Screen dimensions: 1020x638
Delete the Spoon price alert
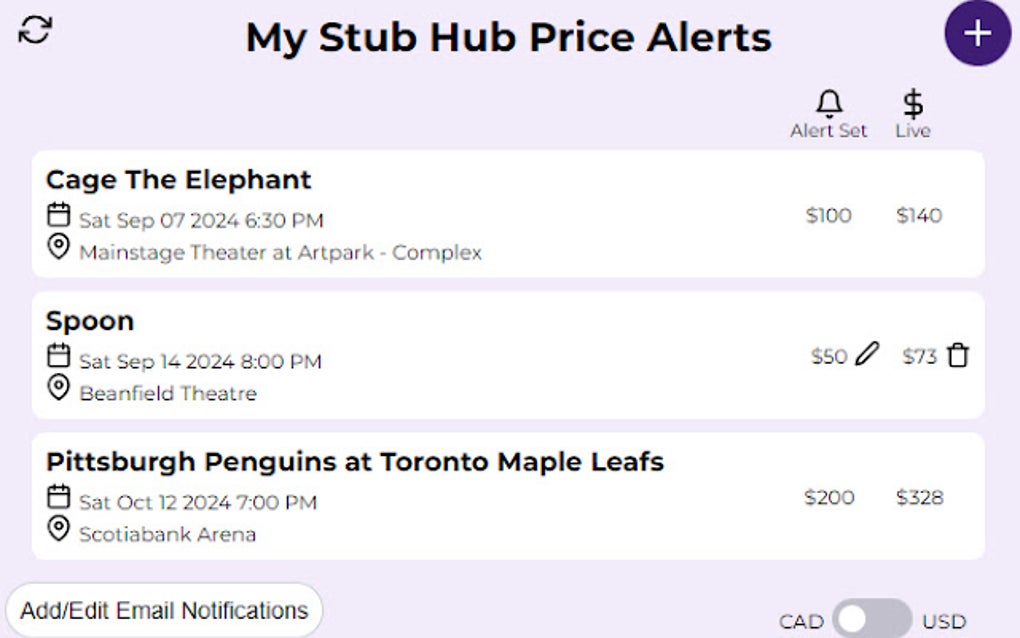pyautogui.click(x=958, y=356)
